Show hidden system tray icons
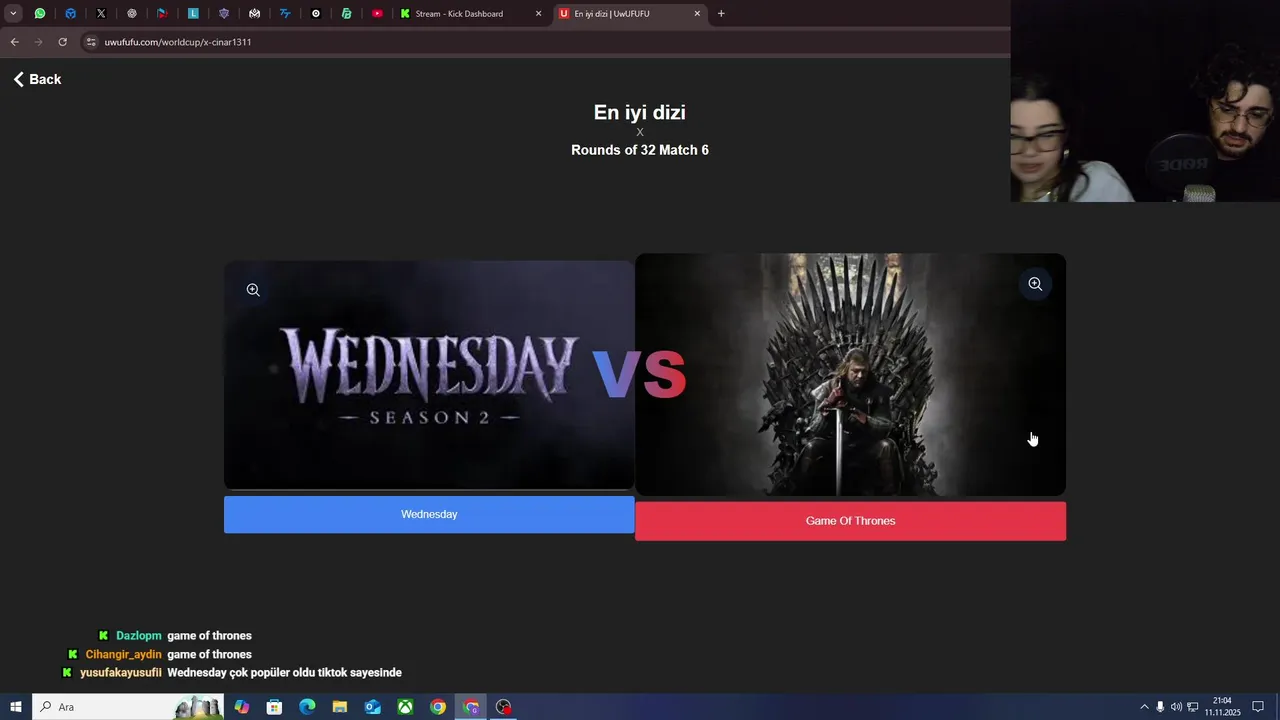This screenshot has width=1280, height=720. (1144, 707)
